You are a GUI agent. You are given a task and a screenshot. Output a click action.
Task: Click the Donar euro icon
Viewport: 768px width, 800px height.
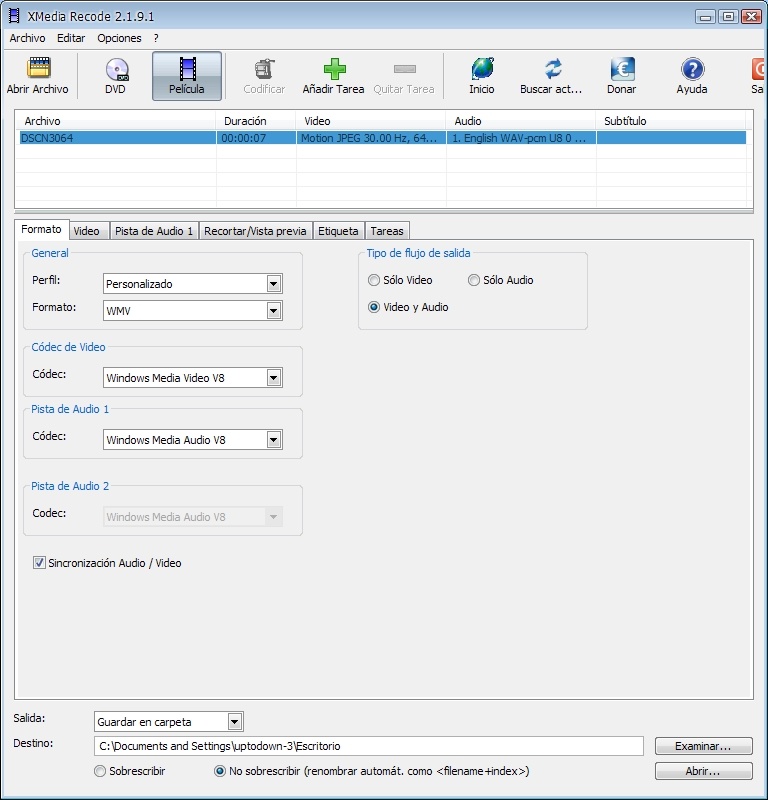point(621,69)
